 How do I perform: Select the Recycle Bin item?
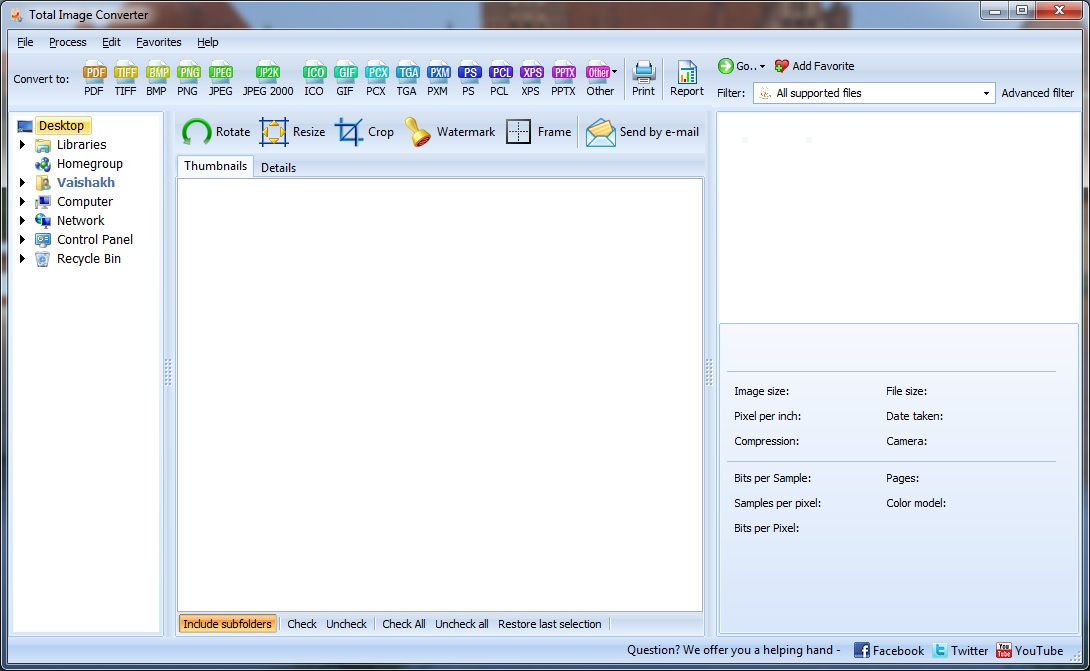(89, 259)
